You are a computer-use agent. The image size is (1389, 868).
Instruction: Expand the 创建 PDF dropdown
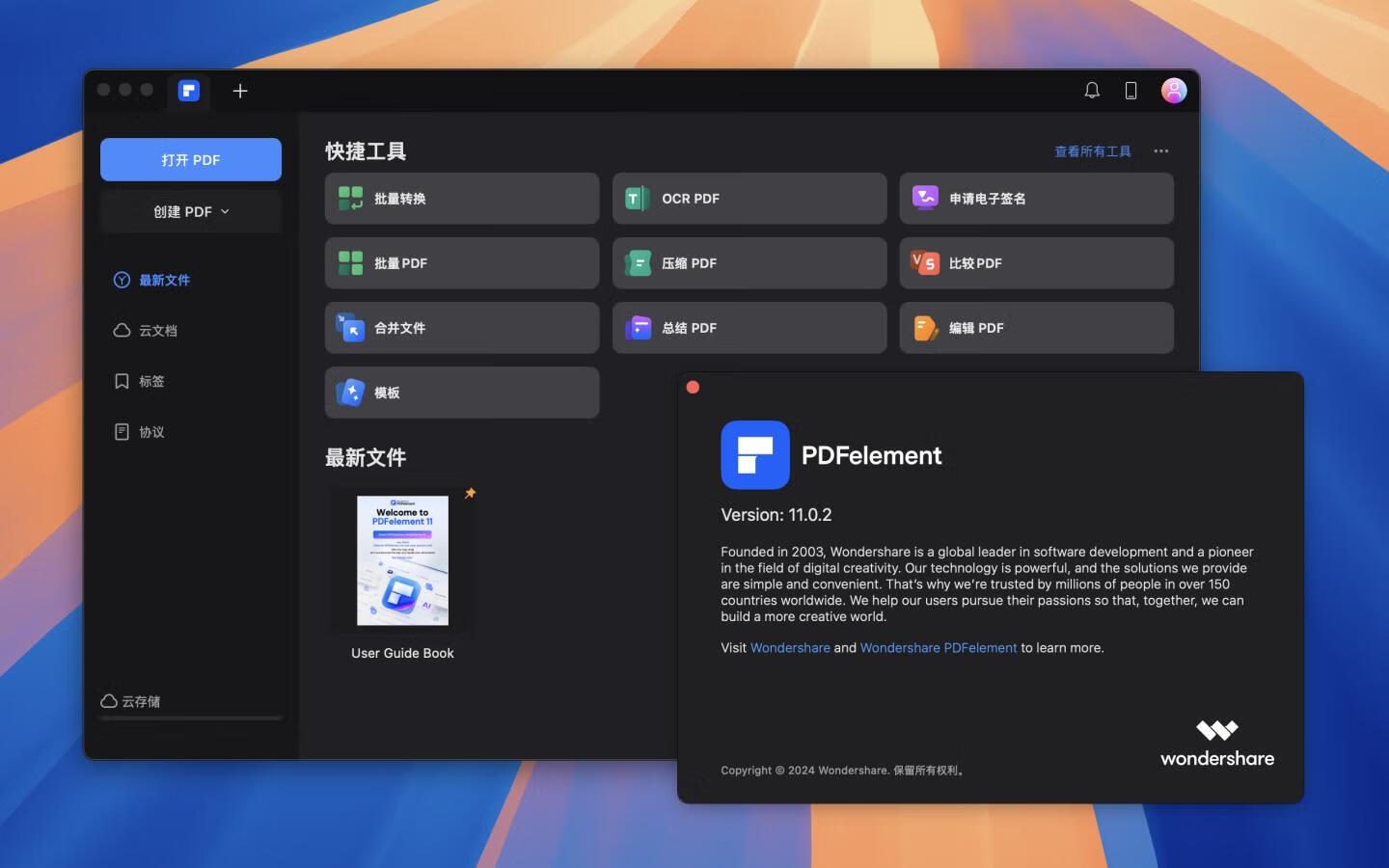click(191, 212)
